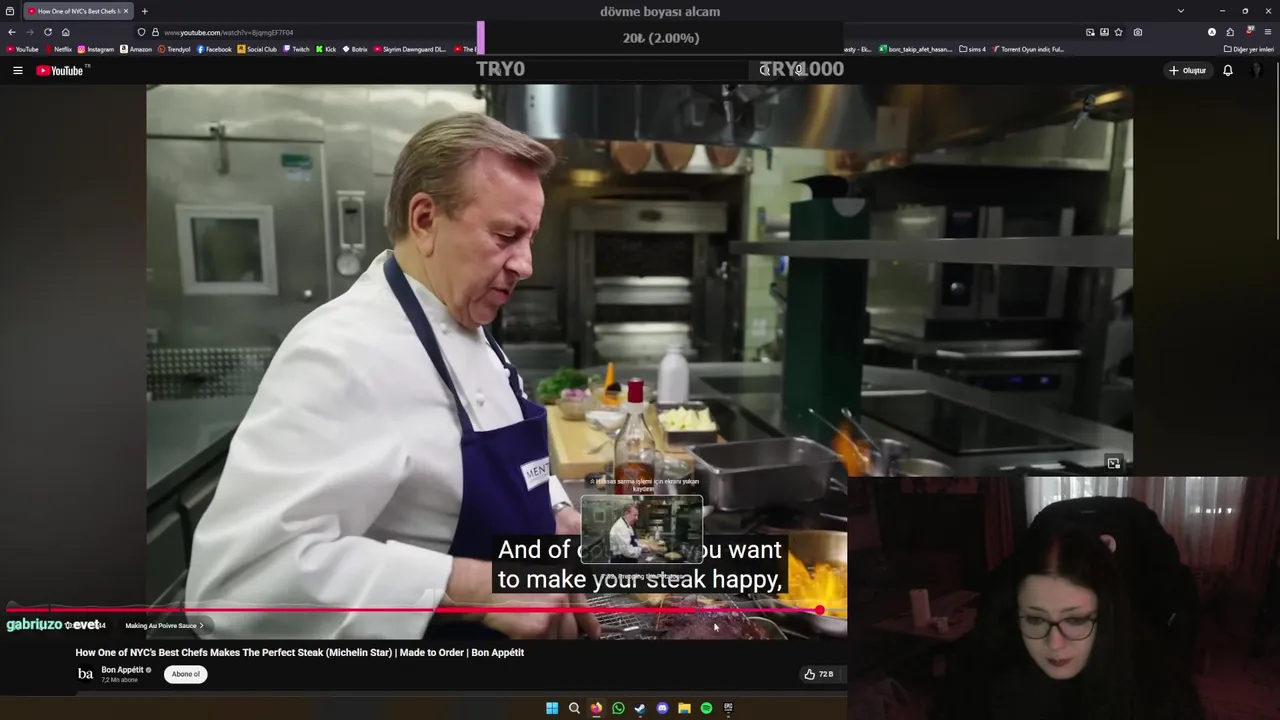Click the video preview thumbnail popup
Image resolution: width=1280 pixels, height=720 pixels.
[642, 530]
